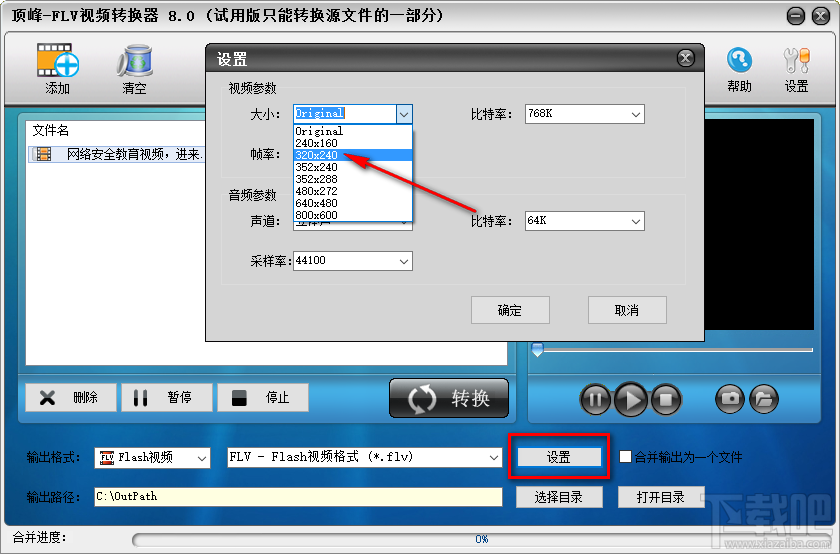Minimize the main converter window
Image resolution: width=840 pixels, height=554 pixels.
[796, 16]
